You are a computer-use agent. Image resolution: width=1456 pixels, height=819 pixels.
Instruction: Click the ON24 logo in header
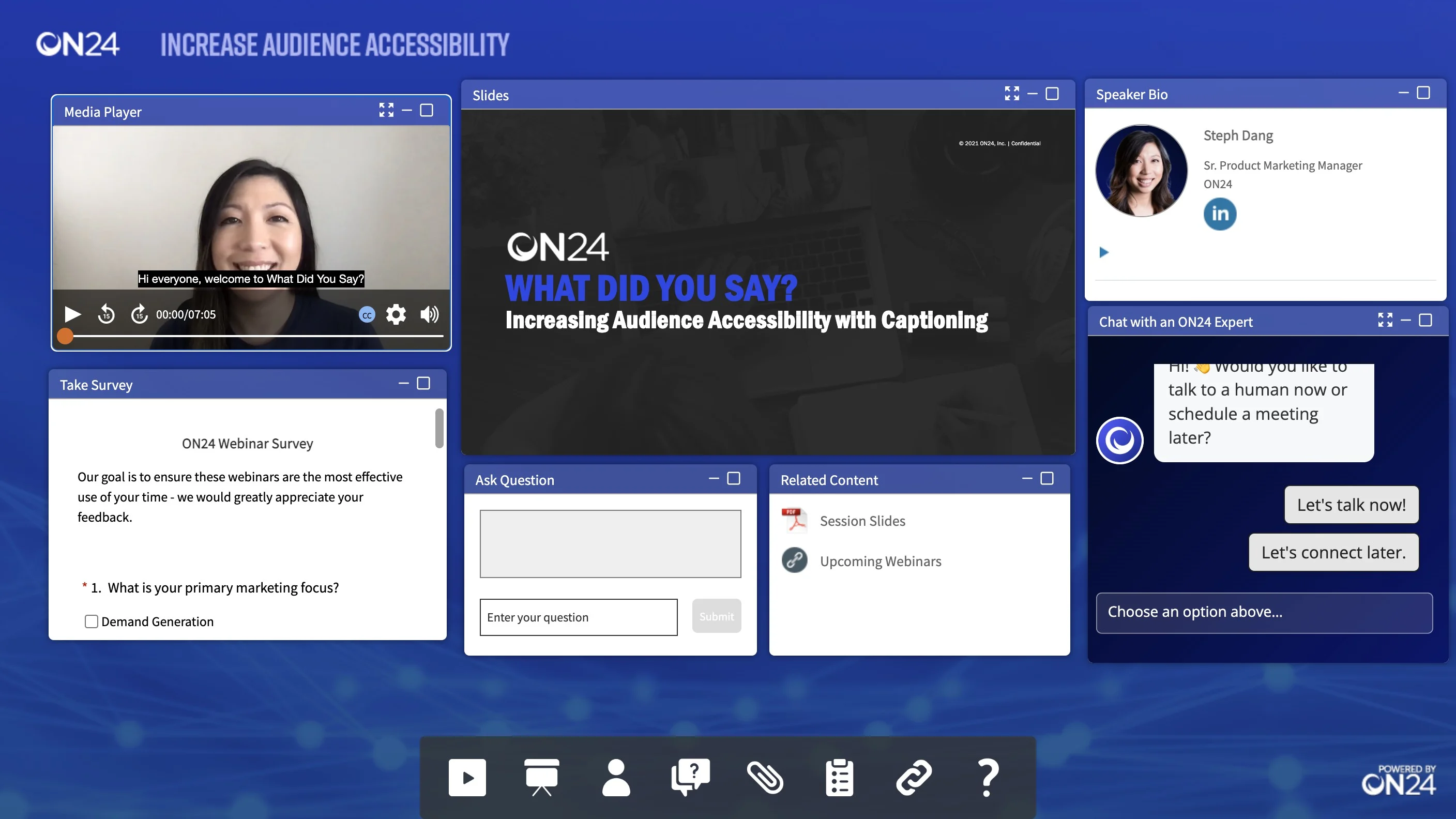point(78,43)
